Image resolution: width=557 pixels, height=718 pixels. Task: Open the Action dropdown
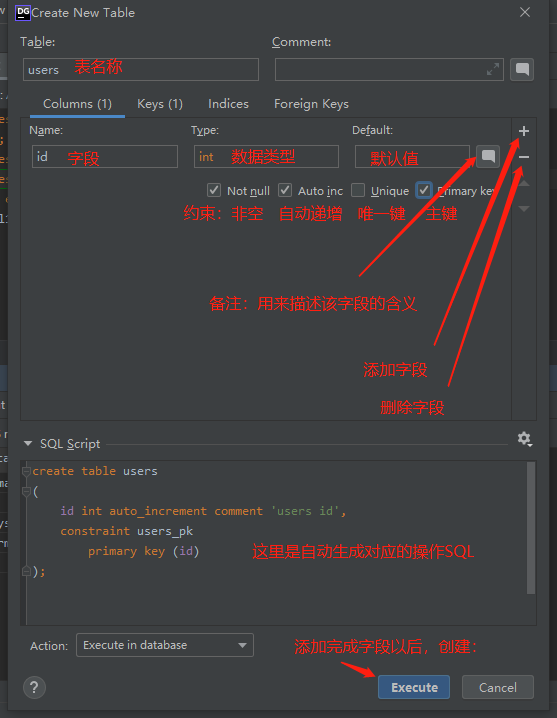pyautogui.click(x=165, y=645)
